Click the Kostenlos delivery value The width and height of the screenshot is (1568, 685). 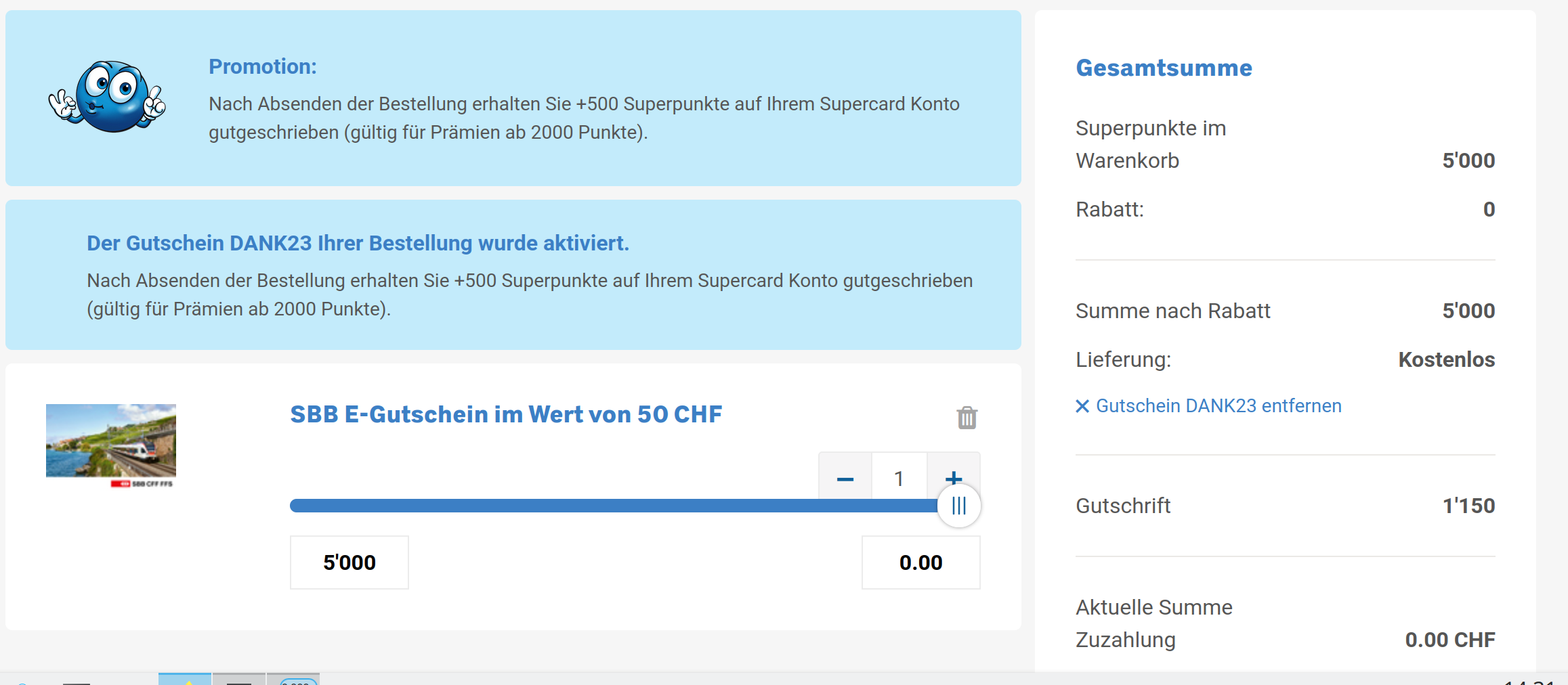tap(1446, 359)
